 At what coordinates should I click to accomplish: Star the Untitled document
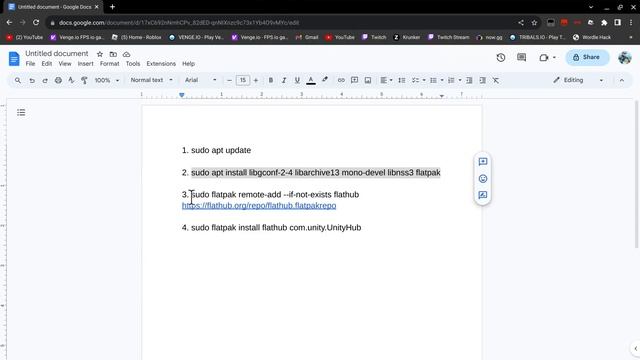pos(100,54)
